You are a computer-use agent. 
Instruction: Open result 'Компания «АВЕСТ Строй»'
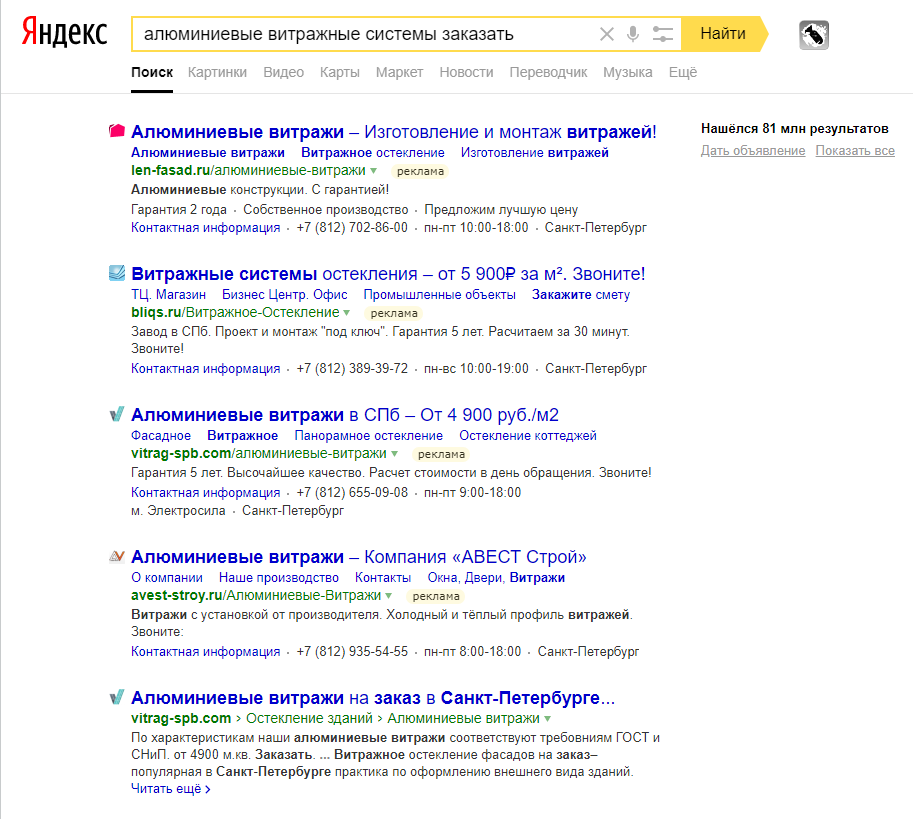pos(359,557)
